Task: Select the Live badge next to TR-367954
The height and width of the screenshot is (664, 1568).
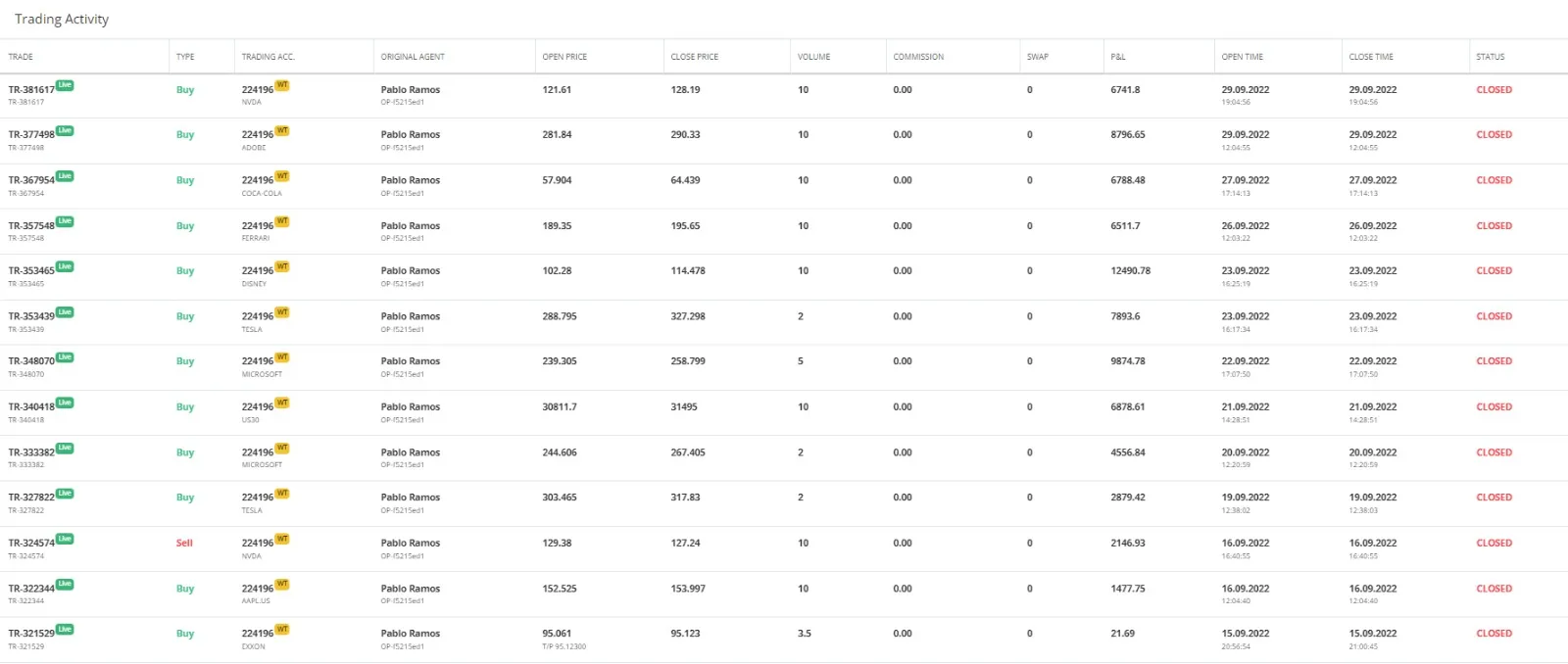Action: coord(65,176)
